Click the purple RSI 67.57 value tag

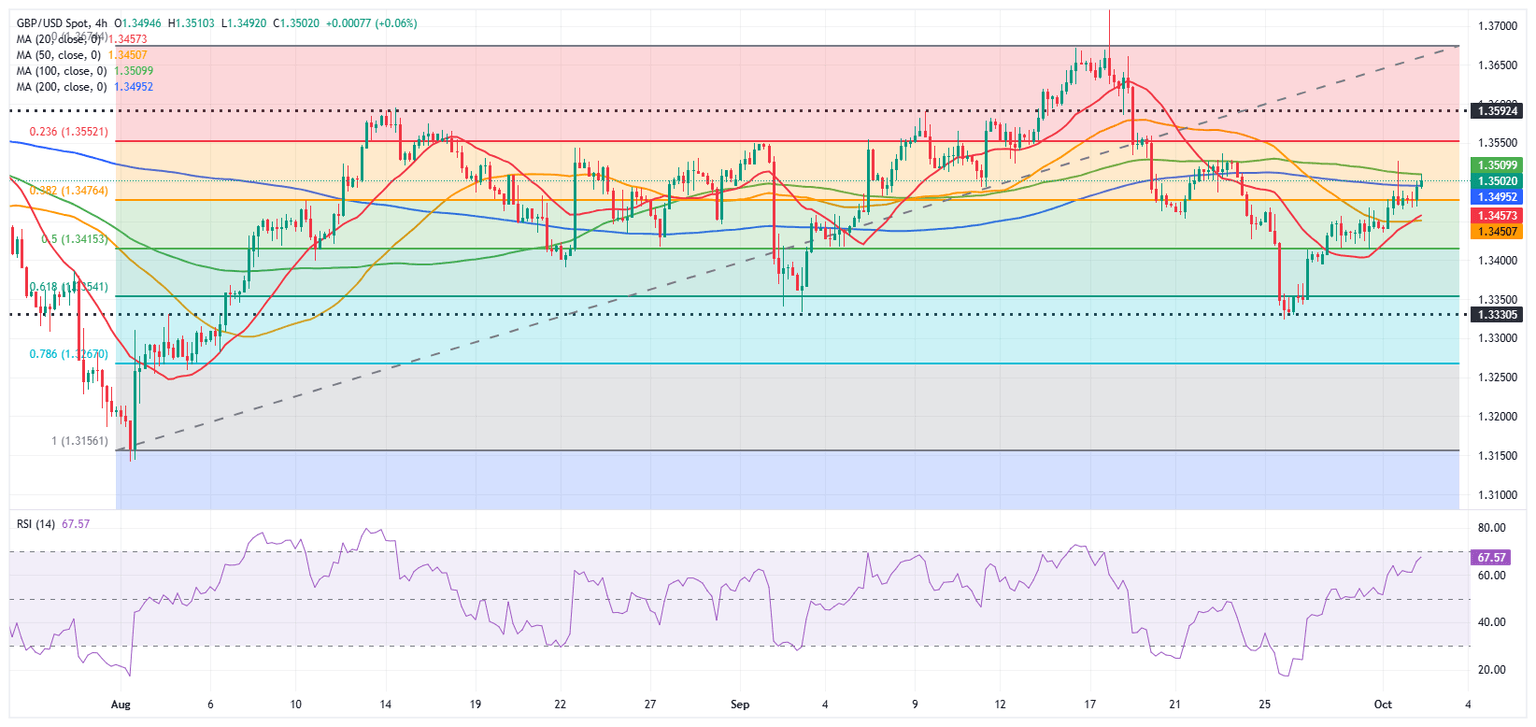tap(1498, 556)
